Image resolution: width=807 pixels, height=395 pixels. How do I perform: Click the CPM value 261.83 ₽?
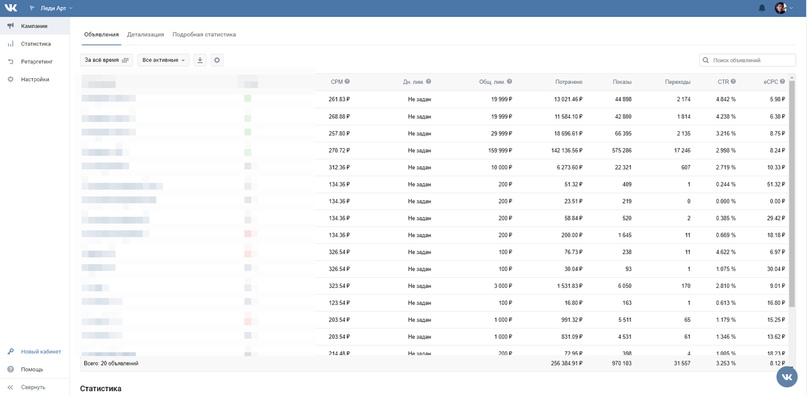click(x=339, y=99)
